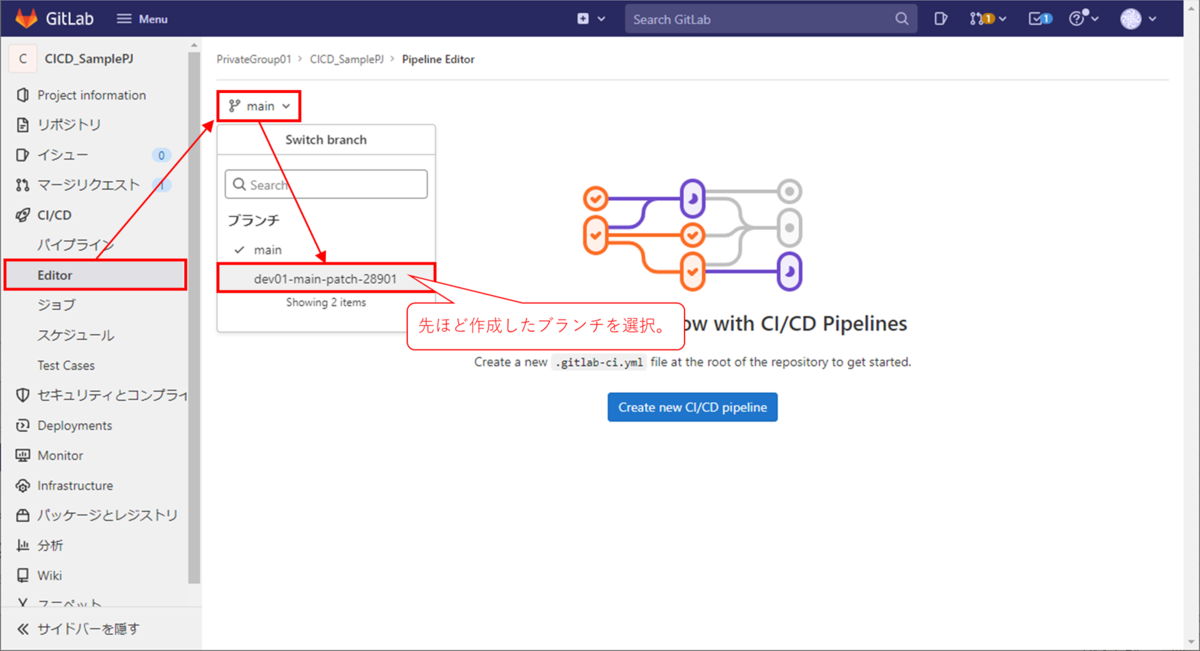Click the .gitlab-ci.yml code text

(600, 362)
